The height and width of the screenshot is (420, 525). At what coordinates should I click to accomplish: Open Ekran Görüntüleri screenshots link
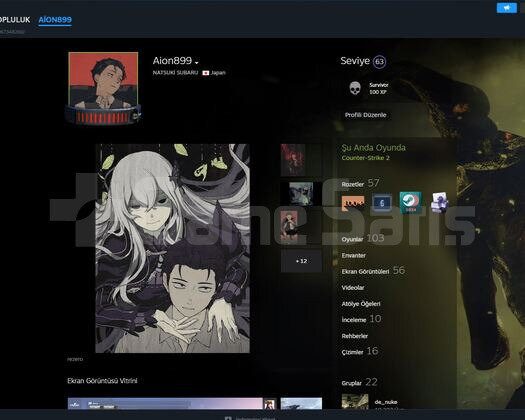pyautogui.click(x=365, y=271)
